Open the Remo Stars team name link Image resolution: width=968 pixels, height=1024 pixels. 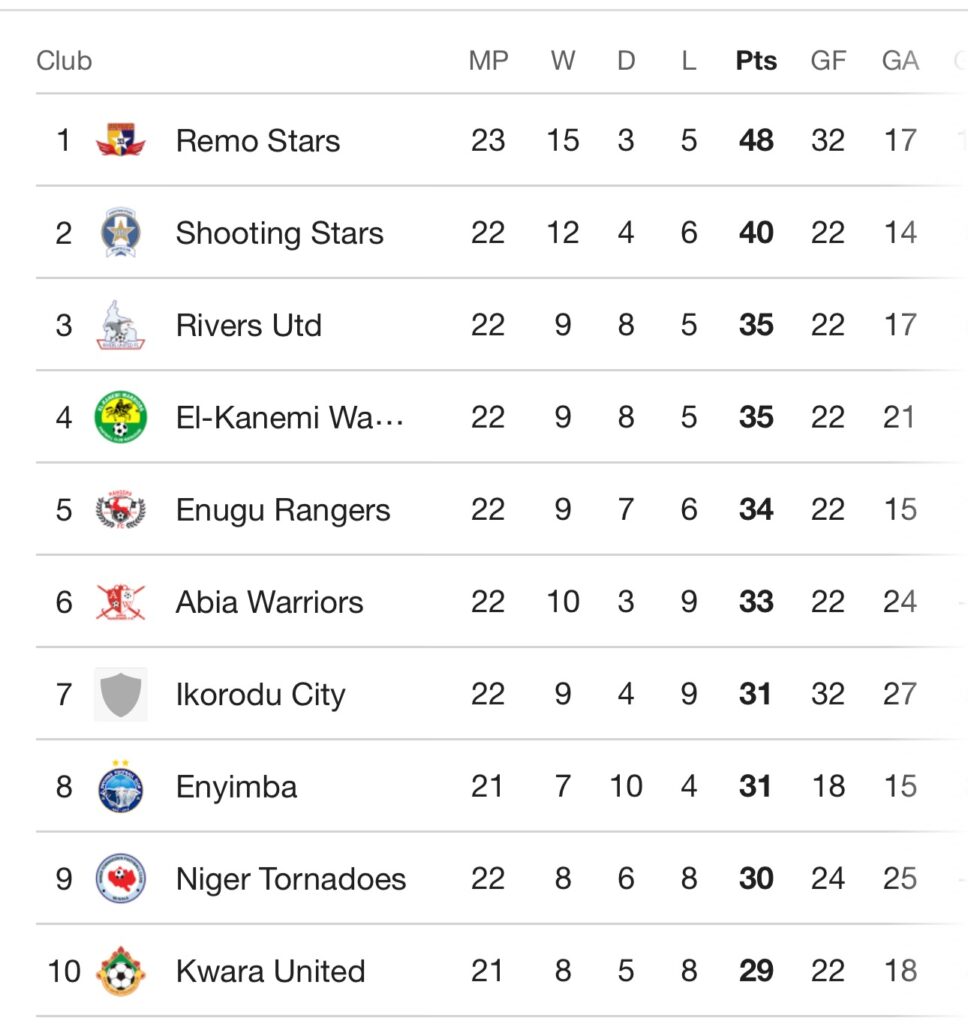pyautogui.click(x=258, y=141)
